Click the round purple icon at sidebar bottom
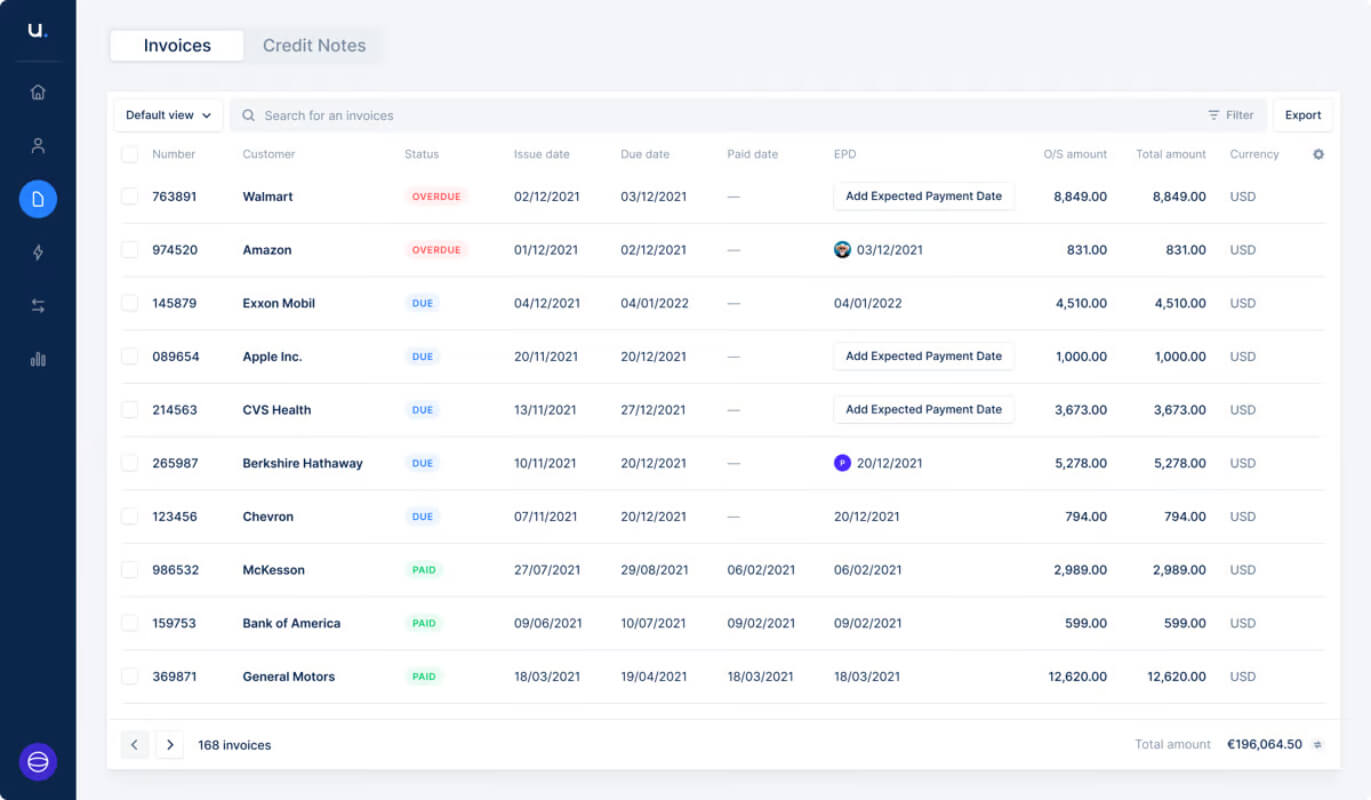Screen dimensions: 1371x800 (38, 762)
